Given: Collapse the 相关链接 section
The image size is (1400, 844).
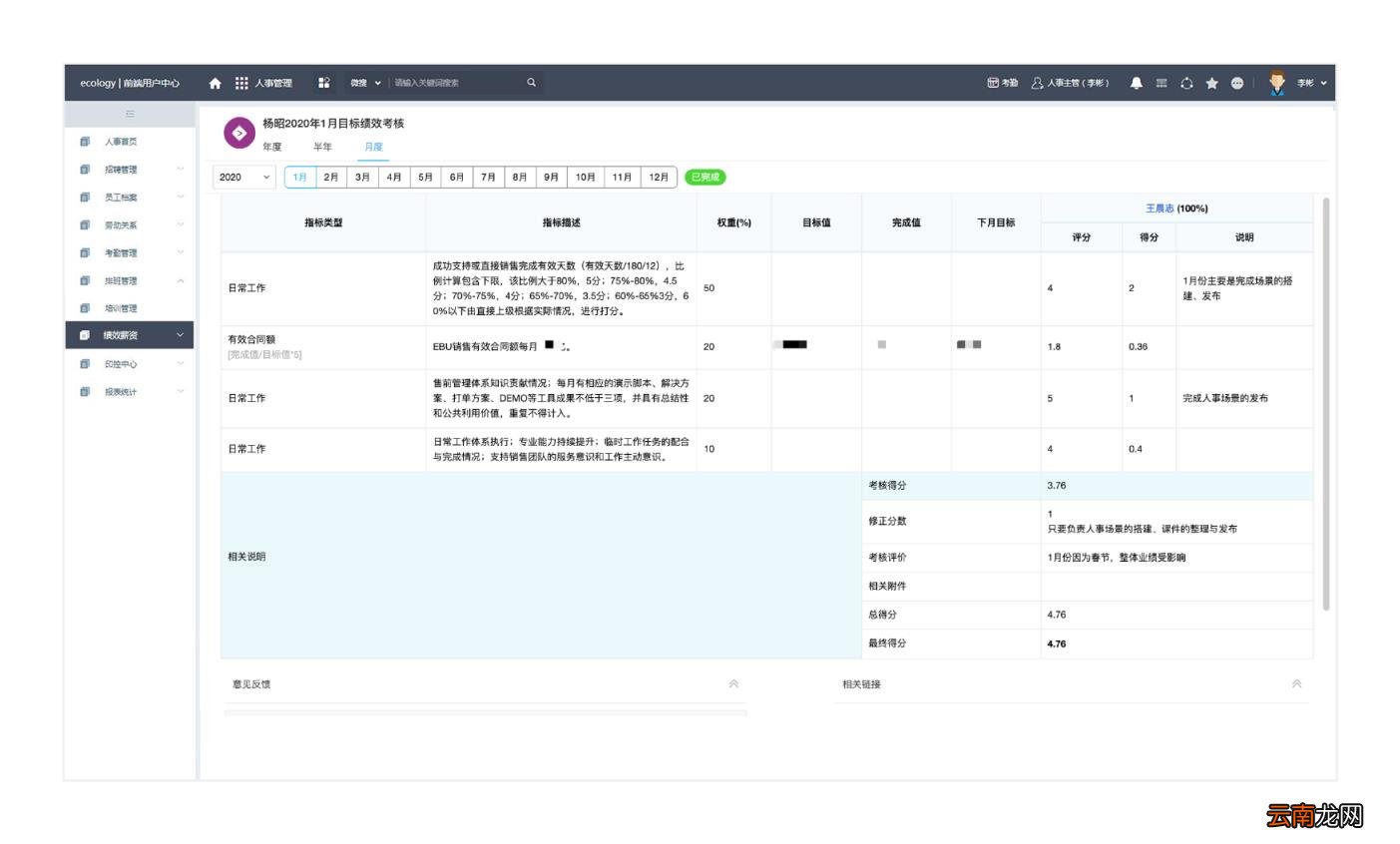Looking at the screenshot, I should (1296, 683).
